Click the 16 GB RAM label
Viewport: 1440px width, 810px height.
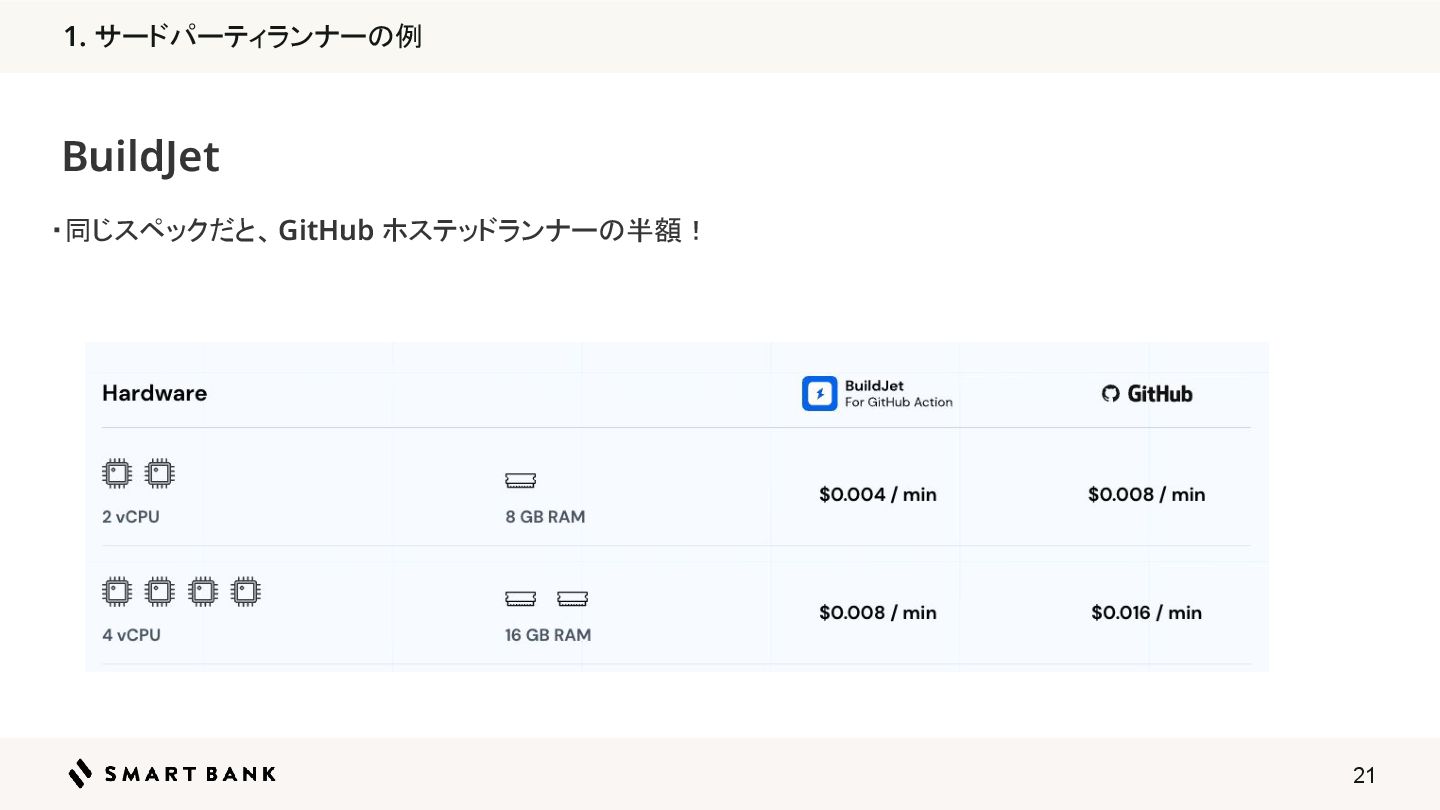(547, 635)
